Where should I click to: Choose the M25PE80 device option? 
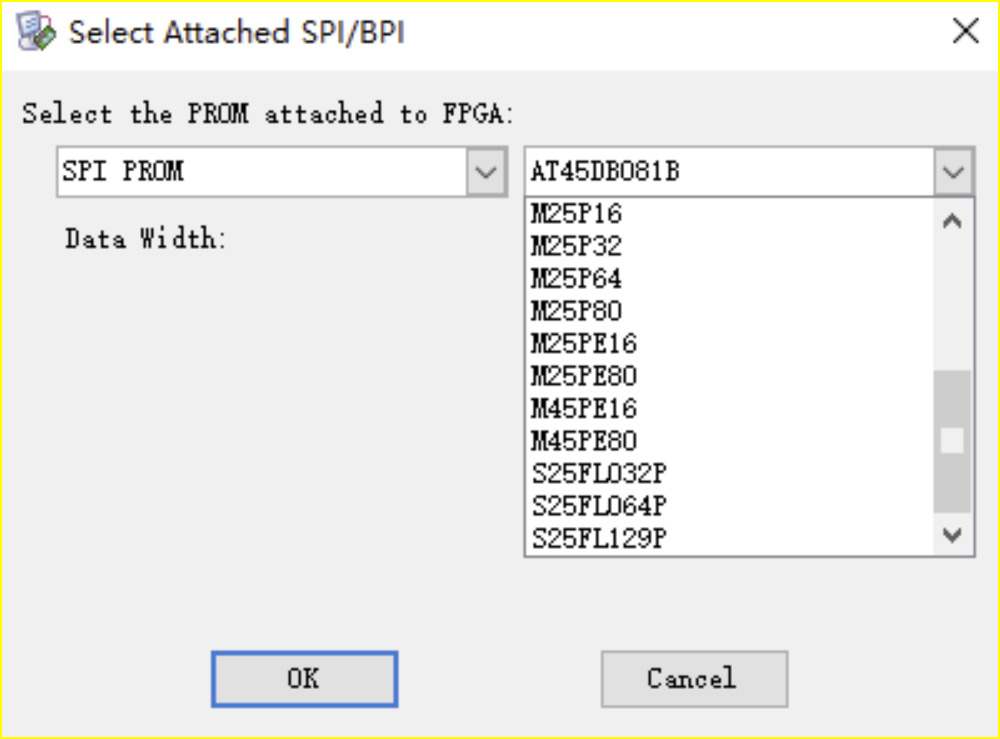[x=583, y=376]
